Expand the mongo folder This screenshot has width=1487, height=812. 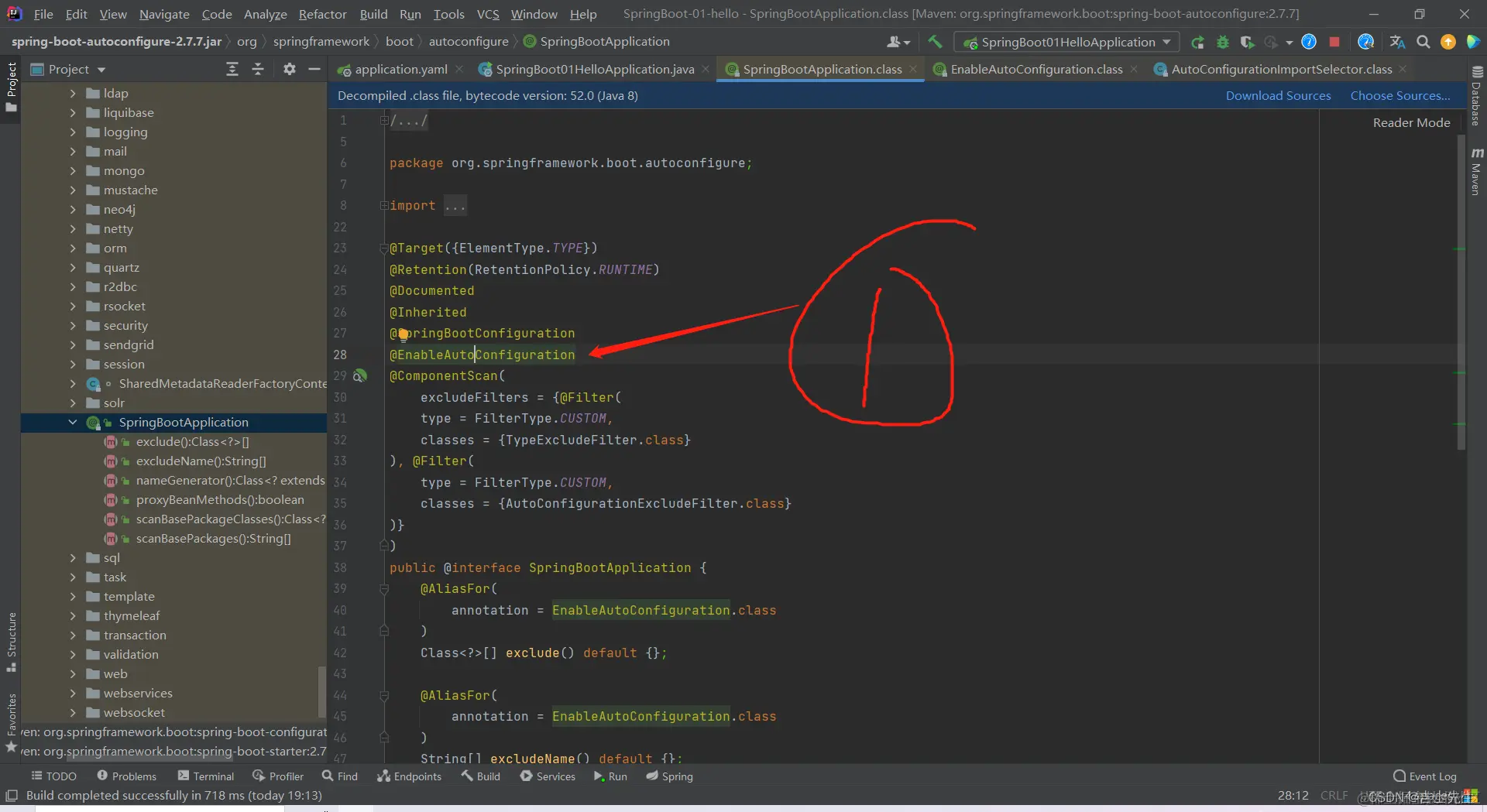coord(73,170)
